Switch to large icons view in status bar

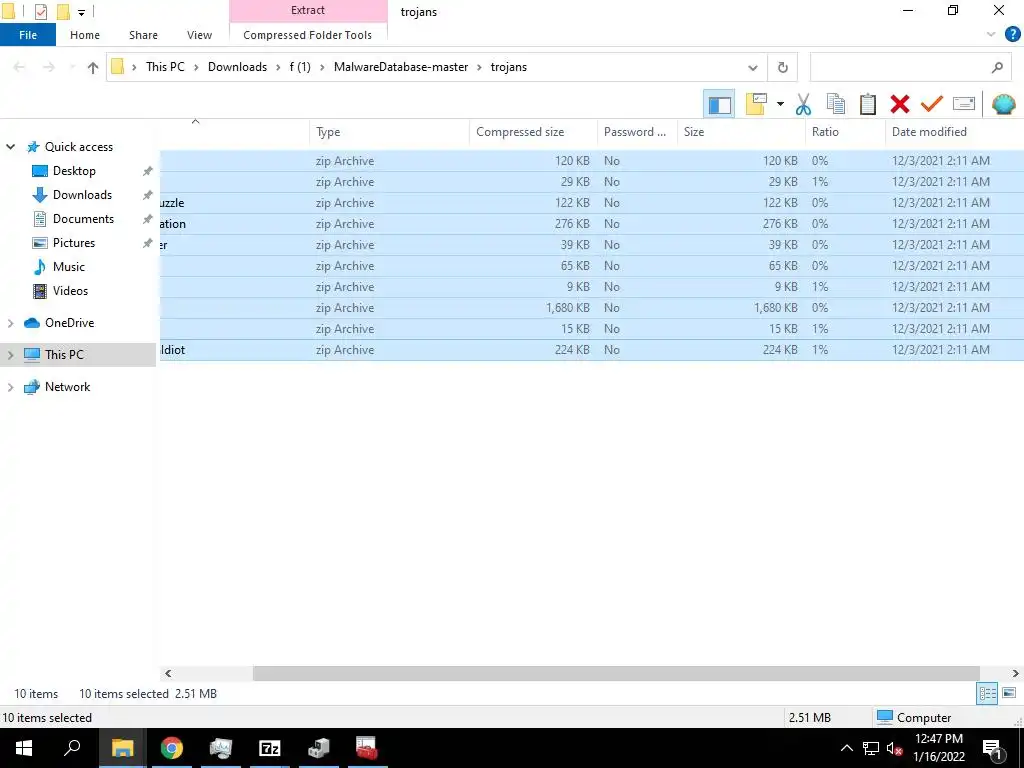click(1009, 694)
